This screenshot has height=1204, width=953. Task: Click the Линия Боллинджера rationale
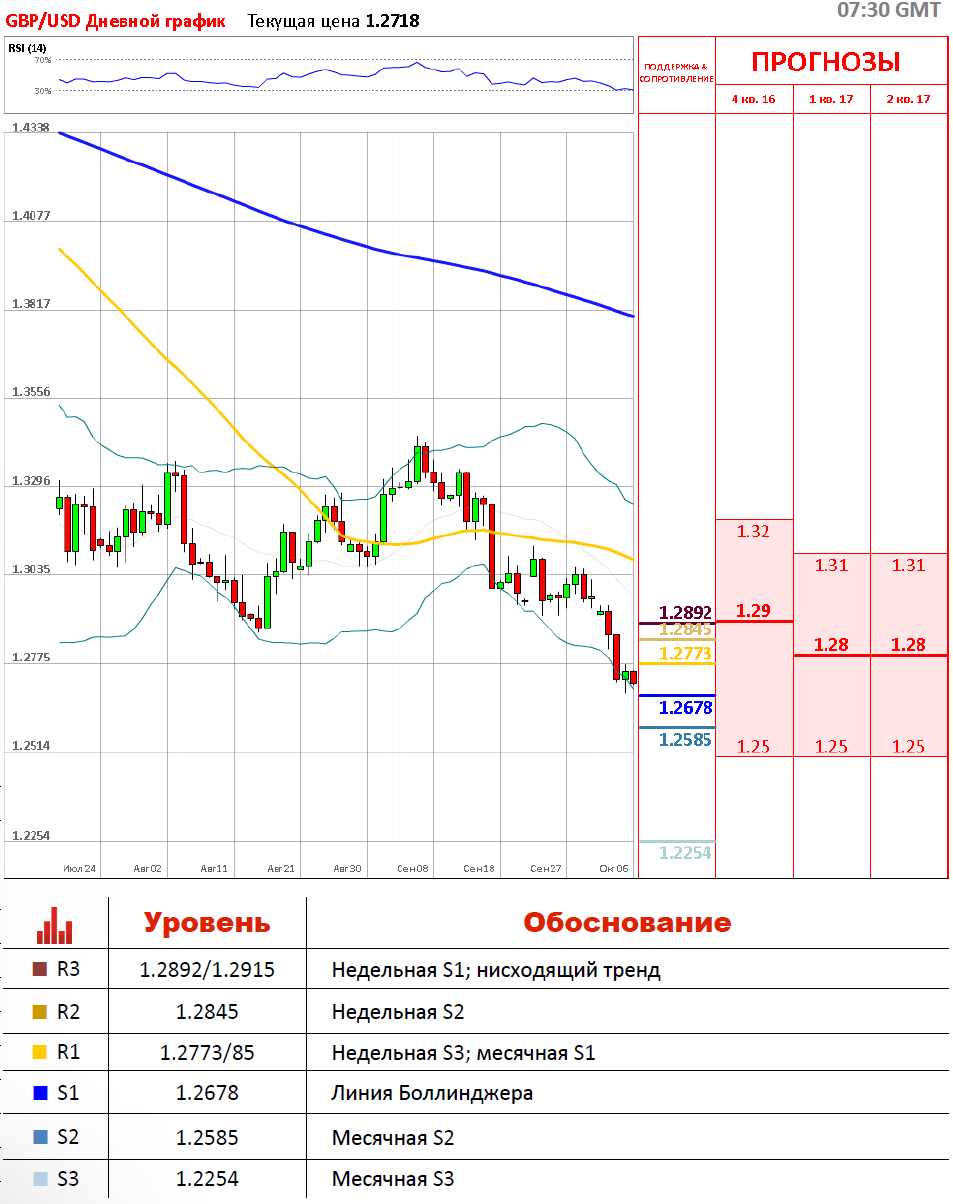pos(432,1093)
